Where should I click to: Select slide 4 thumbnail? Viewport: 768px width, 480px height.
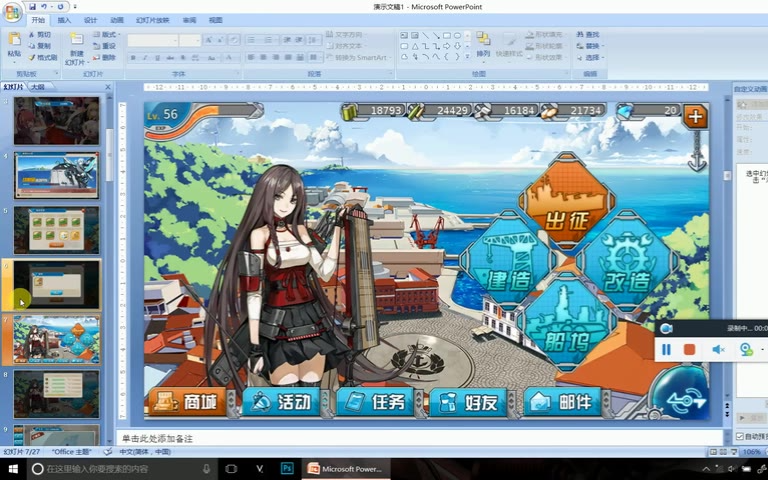tap(56, 175)
